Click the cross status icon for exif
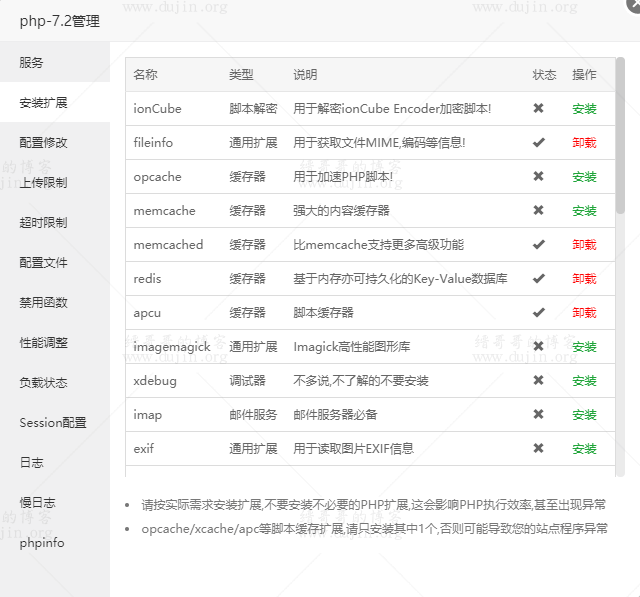The width and height of the screenshot is (640, 597). coord(538,449)
